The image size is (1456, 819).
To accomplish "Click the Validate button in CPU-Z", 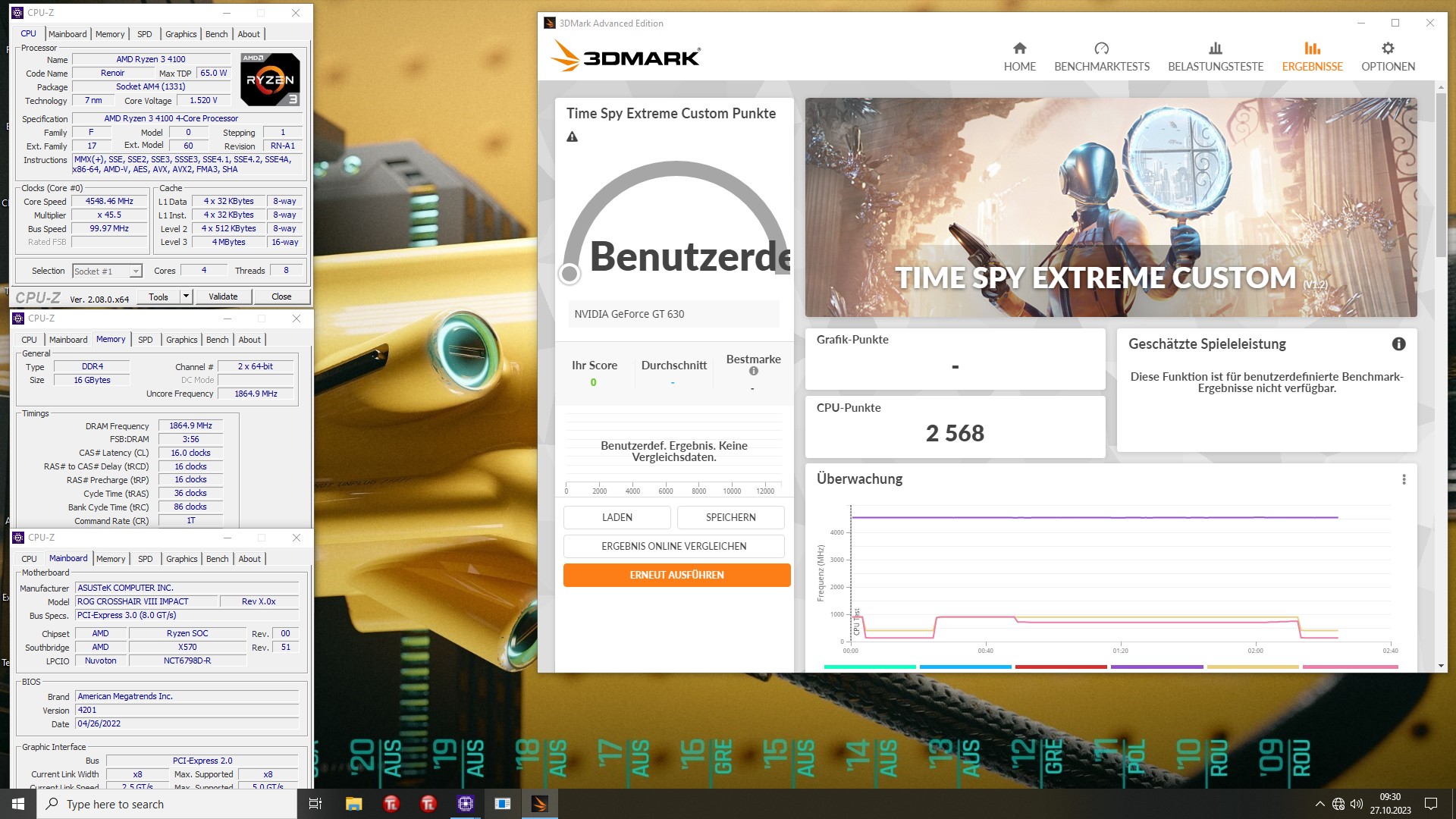I will pos(223,297).
